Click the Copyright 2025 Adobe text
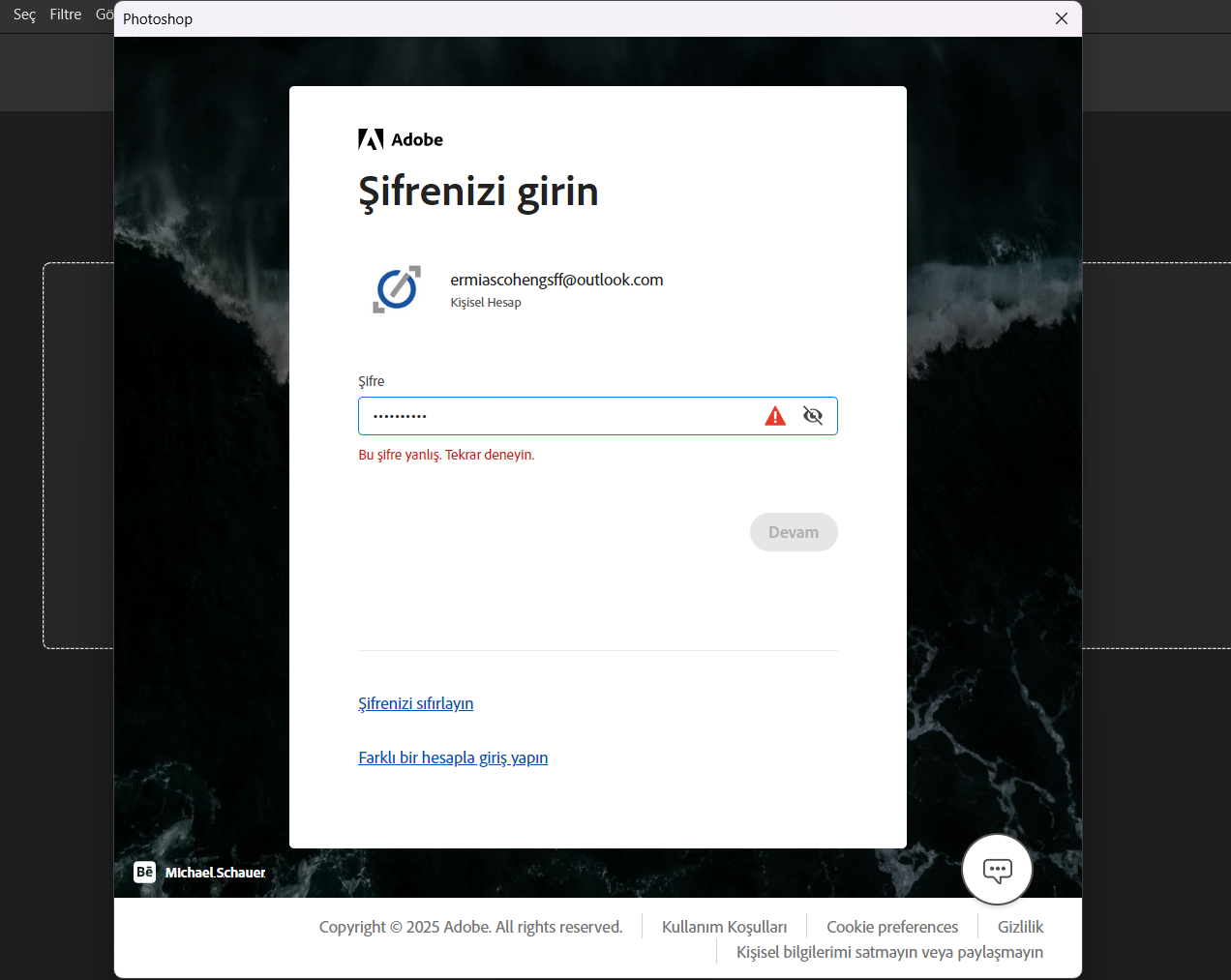Viewport: 1231px width, 980px height. [x=470, y=927]
